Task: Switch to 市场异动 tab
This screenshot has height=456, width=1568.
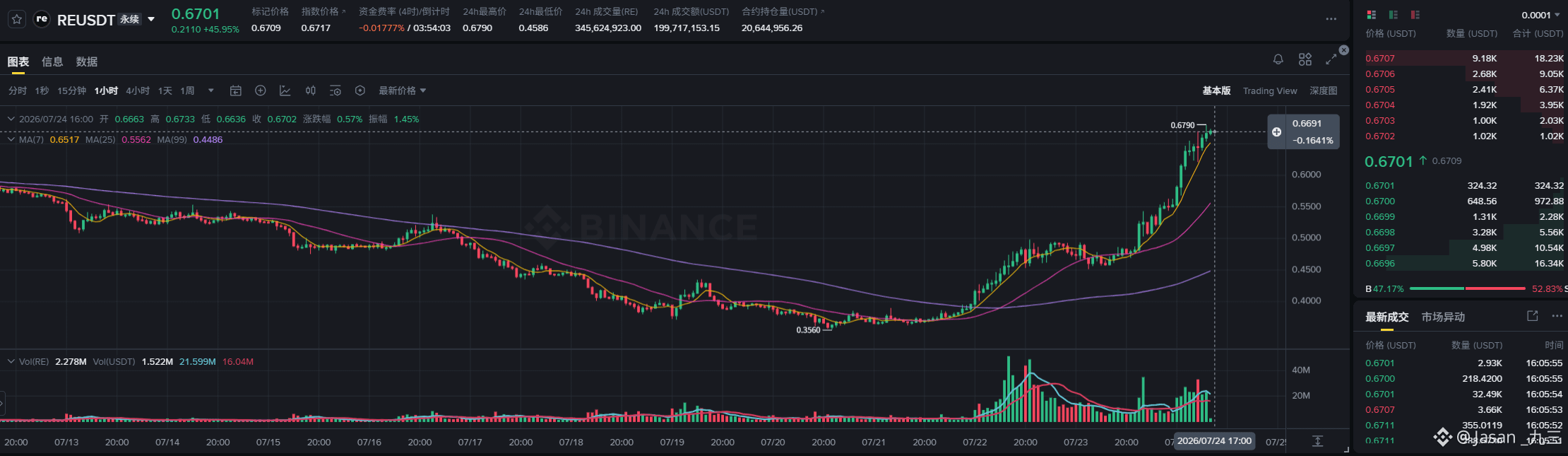Action: point(1443,317)
